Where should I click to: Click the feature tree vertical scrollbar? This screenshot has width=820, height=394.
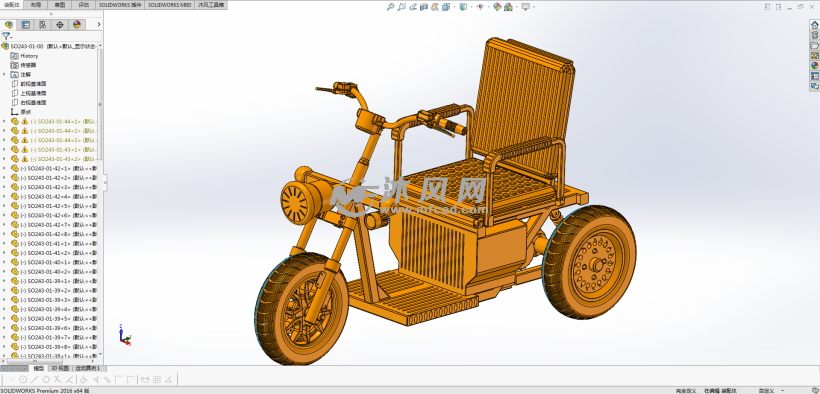(x=100, y=105)
